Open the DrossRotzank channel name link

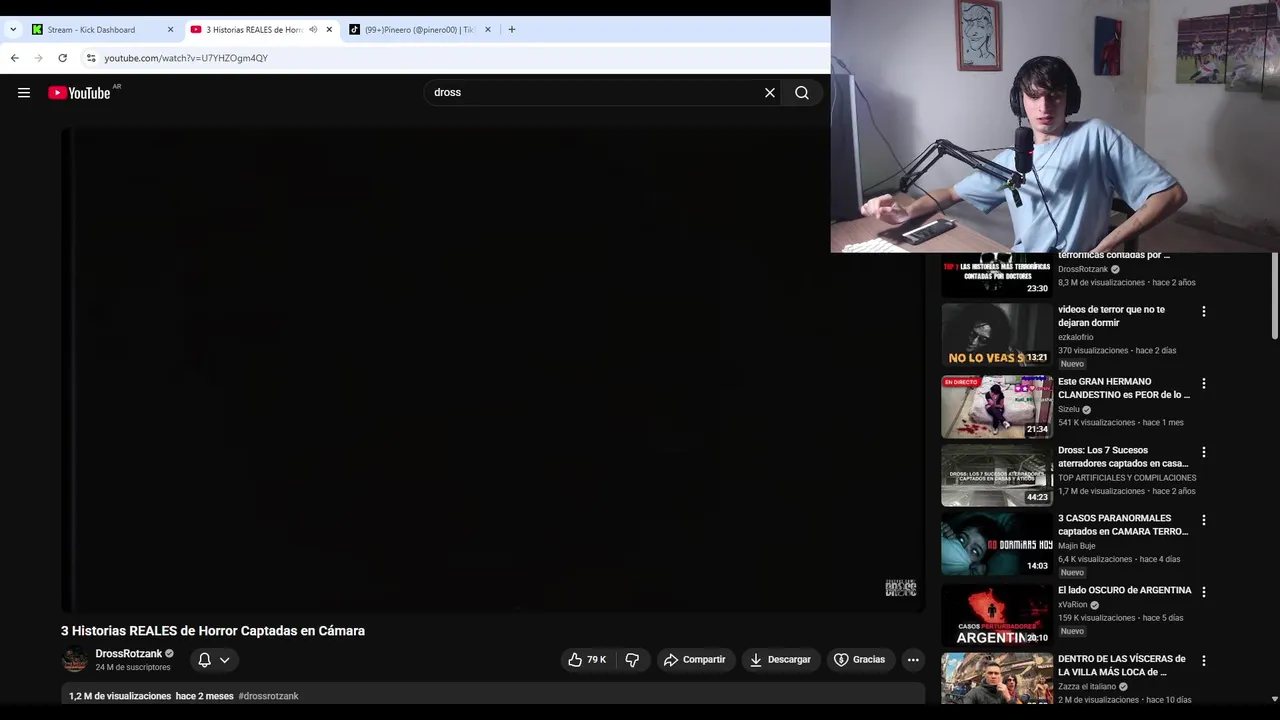(129, 654)
